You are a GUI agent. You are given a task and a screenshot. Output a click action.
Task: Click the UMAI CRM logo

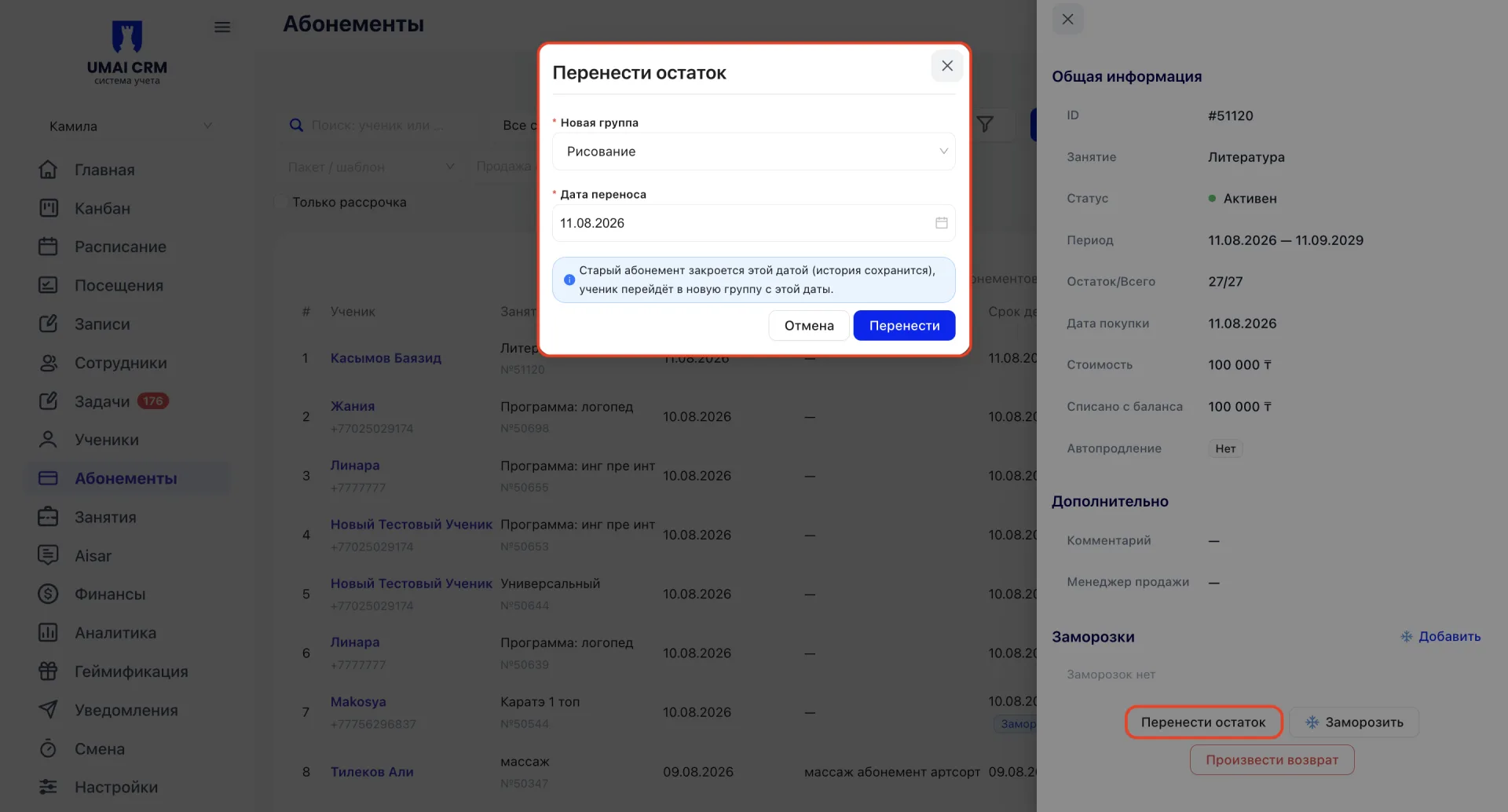coord(127,52)
